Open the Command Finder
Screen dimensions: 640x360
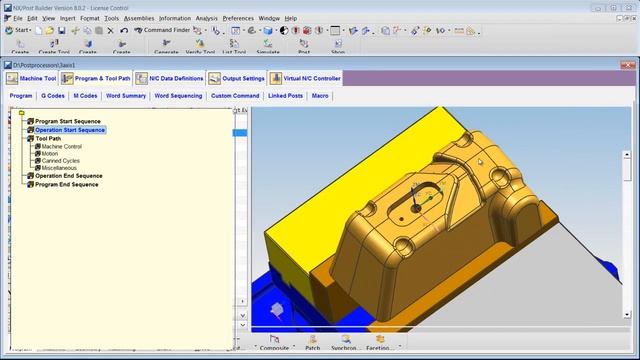tap(162, 30)
